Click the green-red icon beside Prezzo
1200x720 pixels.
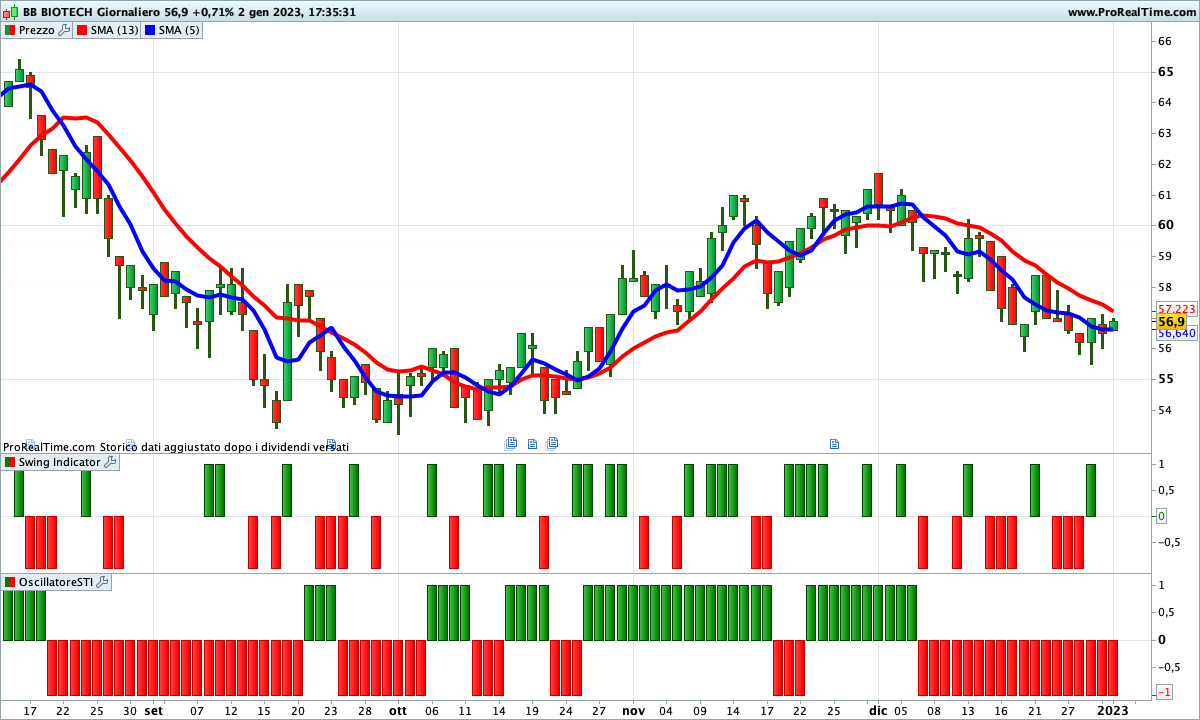click(10, 30)
